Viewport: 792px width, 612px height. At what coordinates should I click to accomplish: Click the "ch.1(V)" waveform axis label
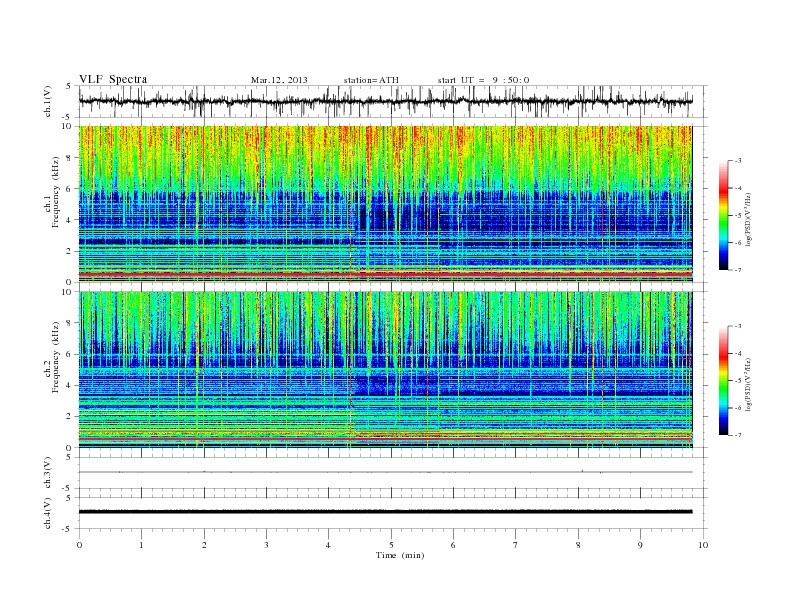click(48, 101)
